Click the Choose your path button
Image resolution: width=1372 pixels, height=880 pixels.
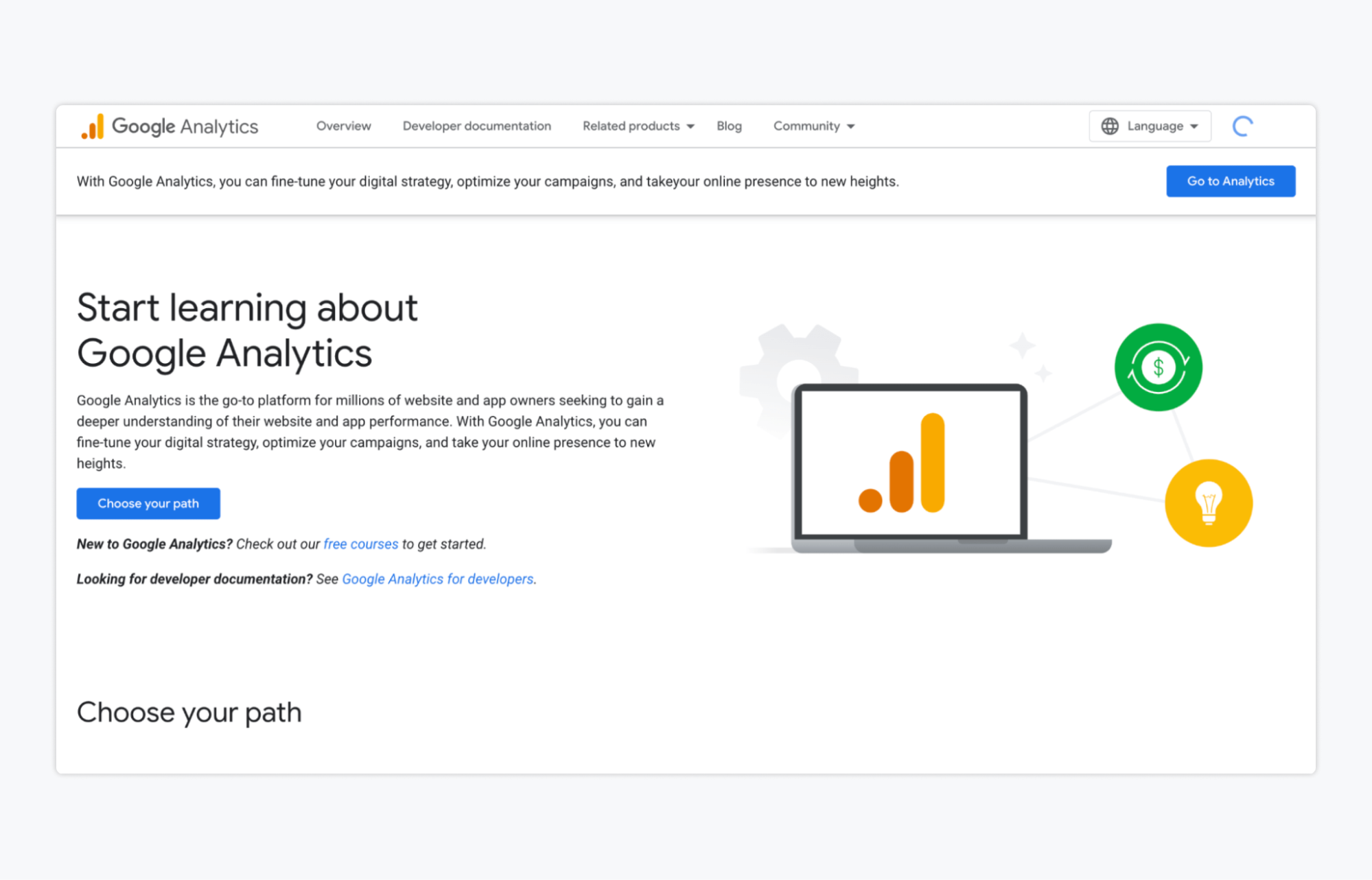point(148,504)
